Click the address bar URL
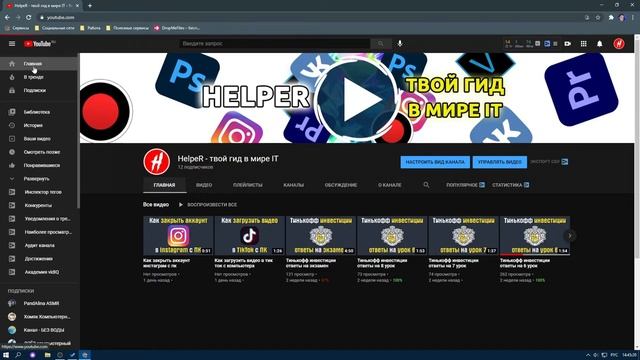Screen dimensions: 640x360 point(60,18)
